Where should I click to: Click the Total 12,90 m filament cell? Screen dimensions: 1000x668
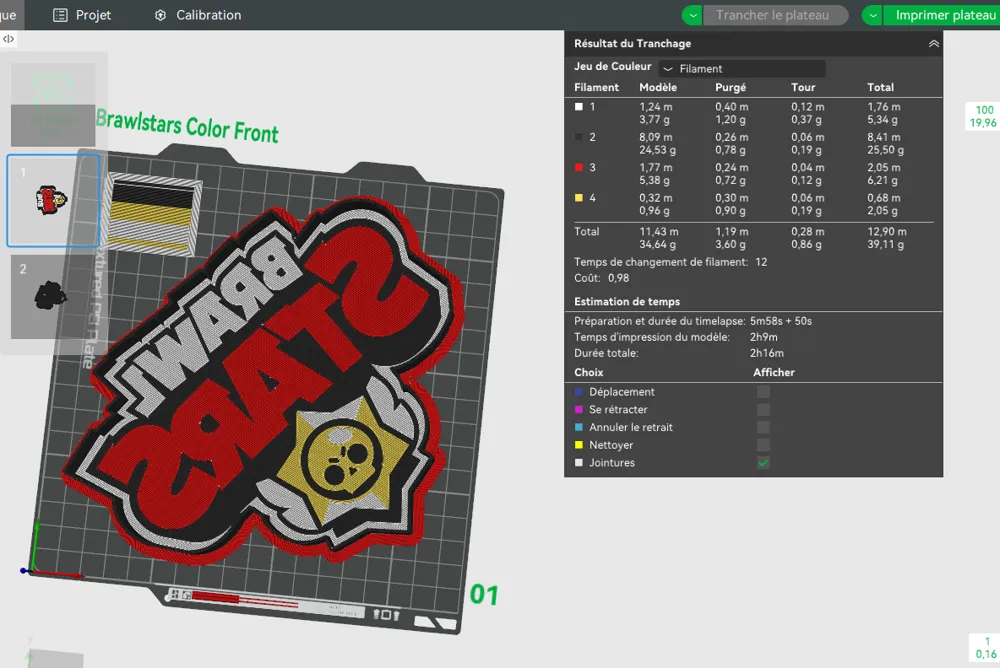(x=886, y=232)
